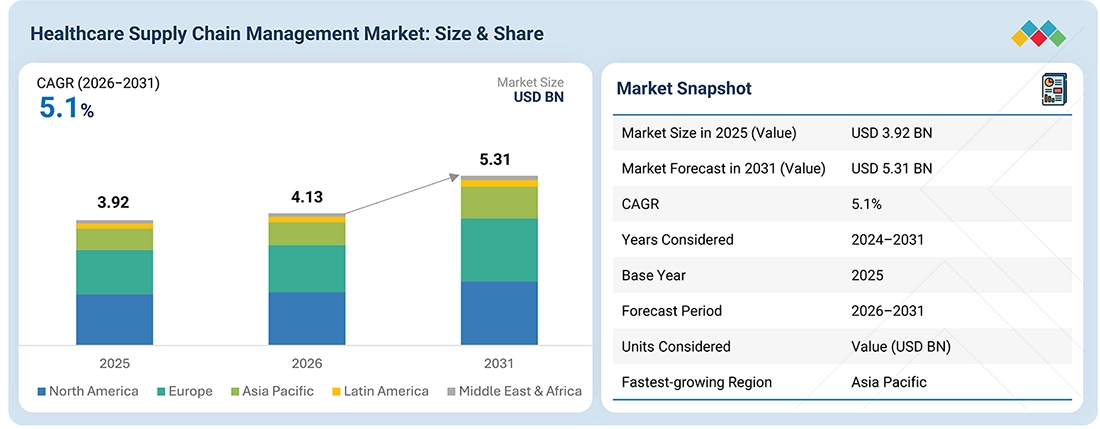Click the North America segment of 2026 bar
This screenshot has height=429, width=1100.
pos(307,318)
